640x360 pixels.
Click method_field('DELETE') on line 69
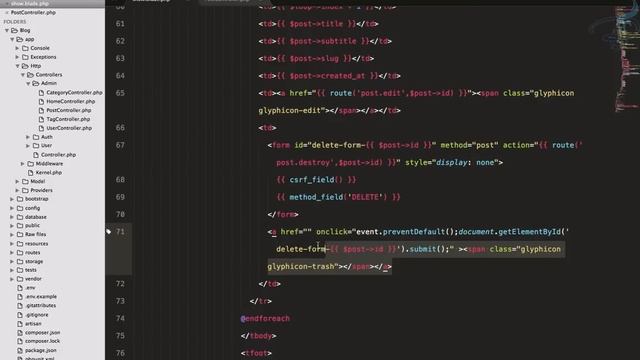338,197
